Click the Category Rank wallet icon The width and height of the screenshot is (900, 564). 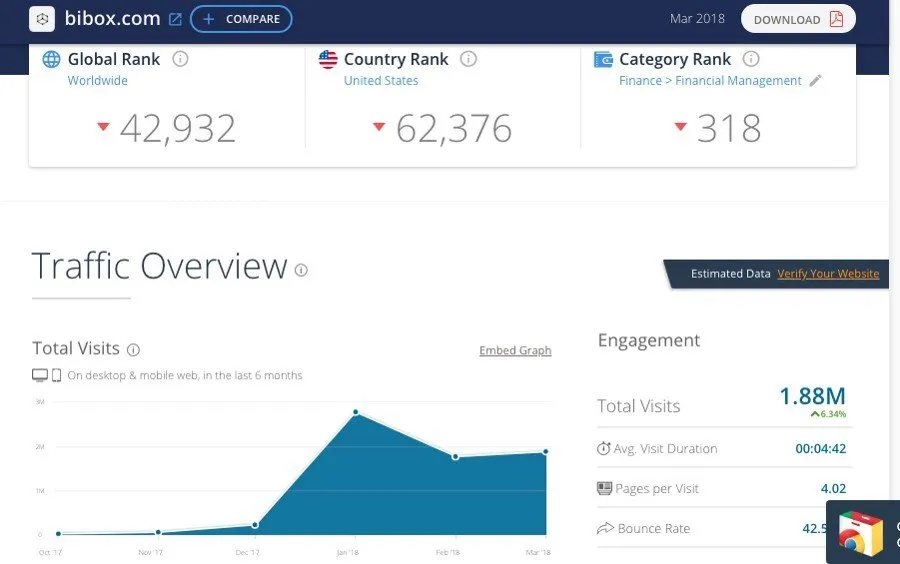(603, 59)
